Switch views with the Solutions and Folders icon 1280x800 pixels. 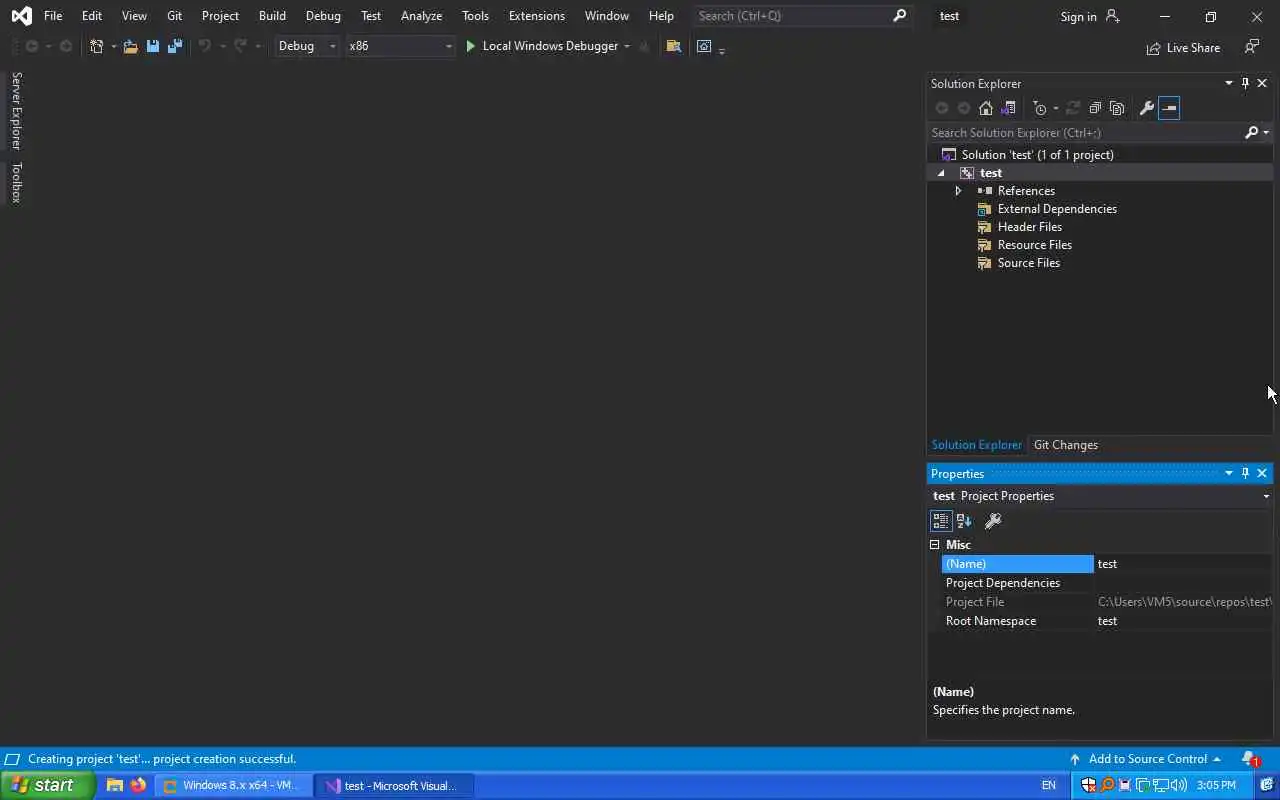point(1008,108)
